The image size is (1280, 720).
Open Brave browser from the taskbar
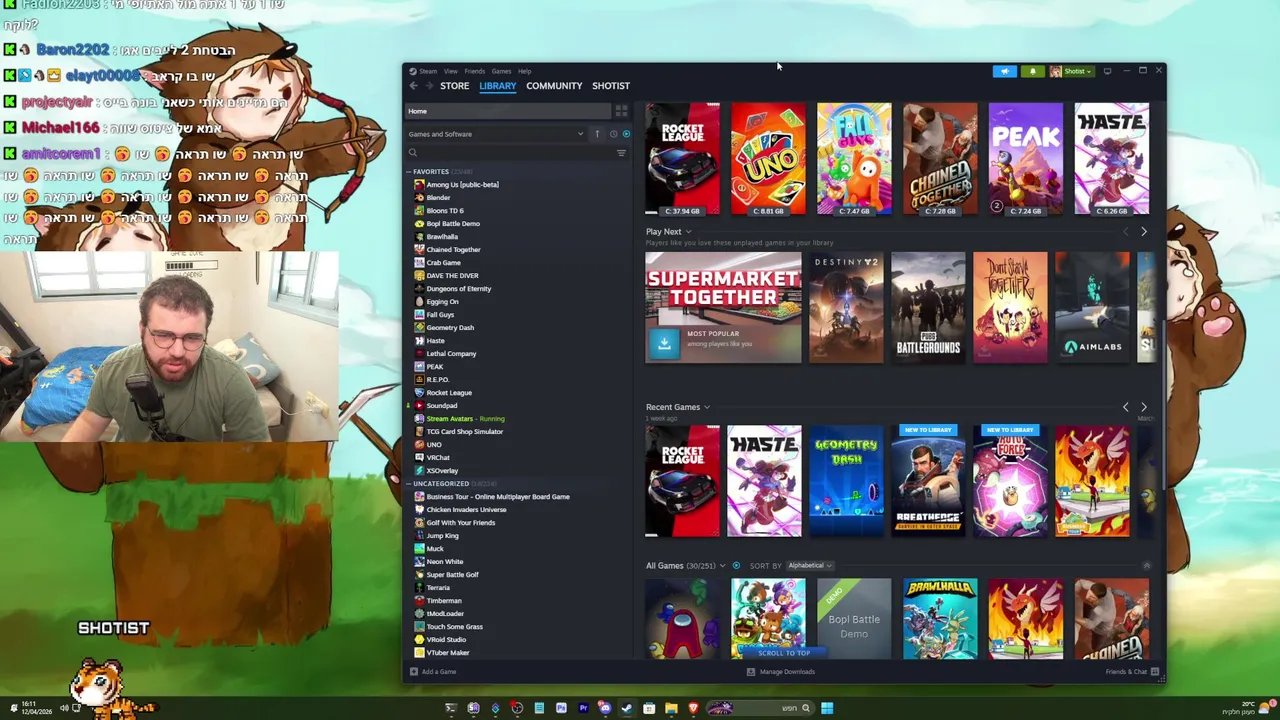[x=693, y=708]
